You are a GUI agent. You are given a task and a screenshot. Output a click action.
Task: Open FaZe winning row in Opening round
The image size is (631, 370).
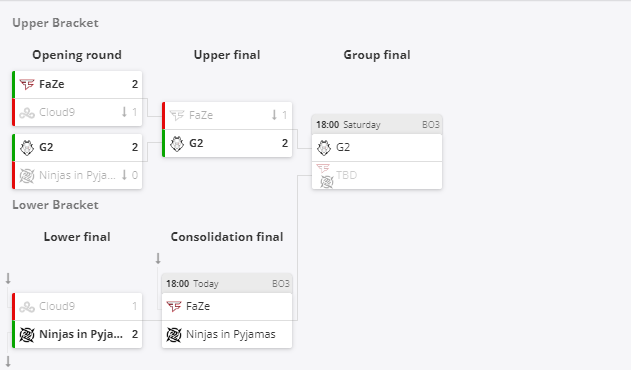point(77,84)
